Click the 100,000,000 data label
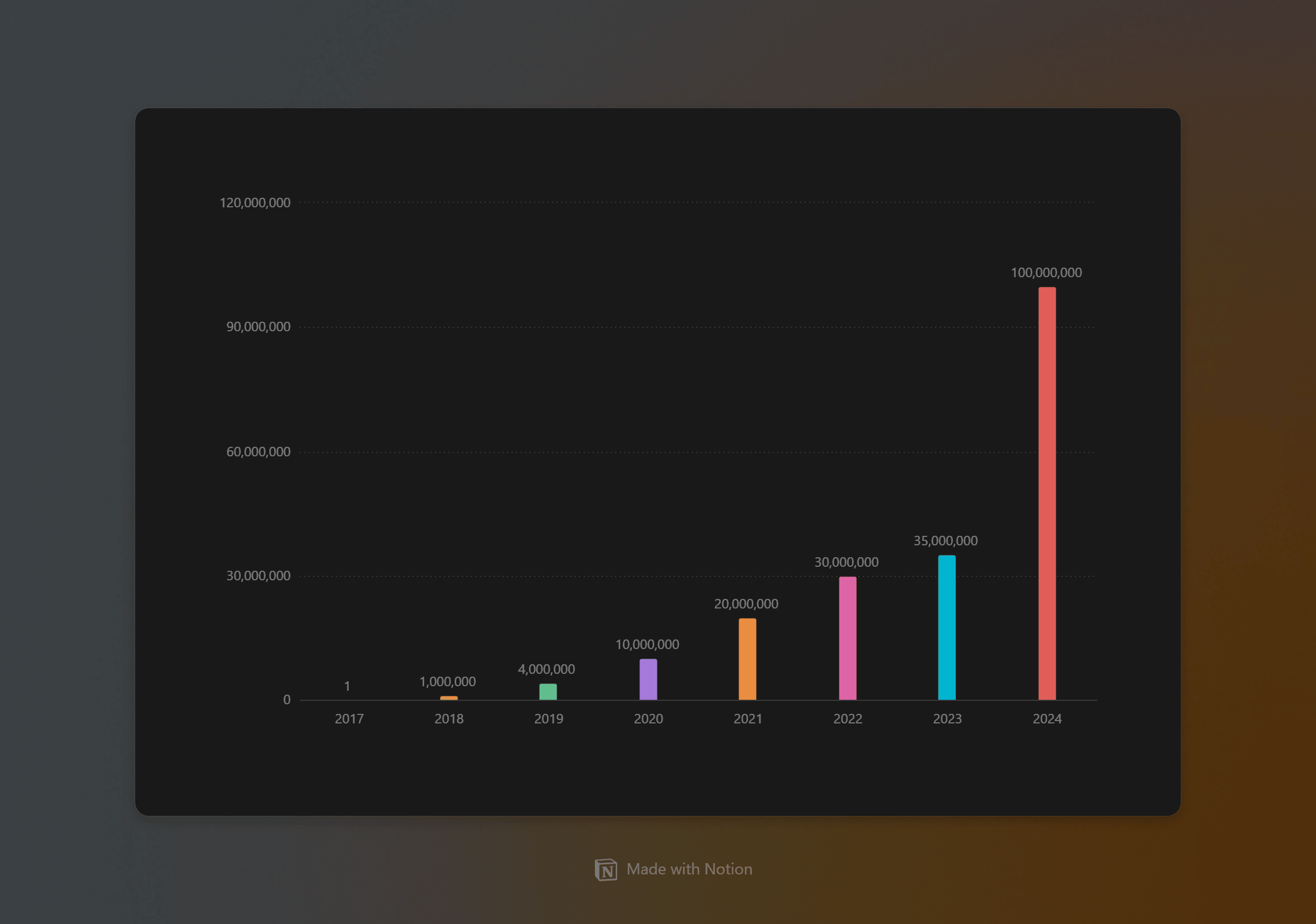 [x=1046, y=273]
